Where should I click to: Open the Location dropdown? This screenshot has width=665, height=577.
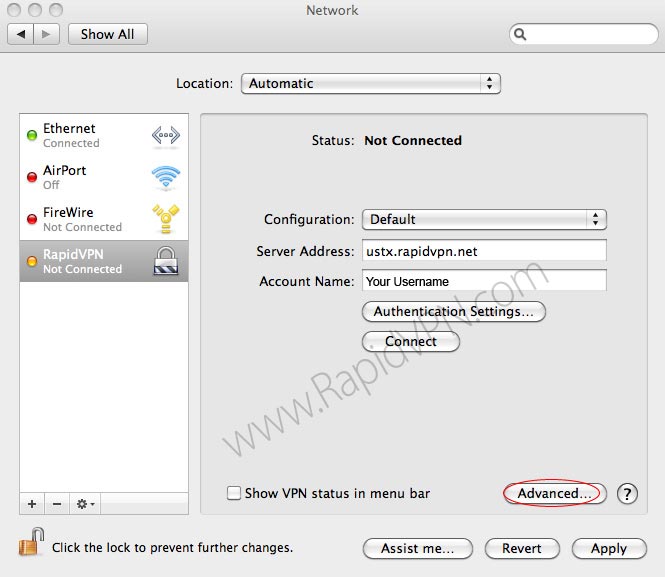(x=371, y=84)
